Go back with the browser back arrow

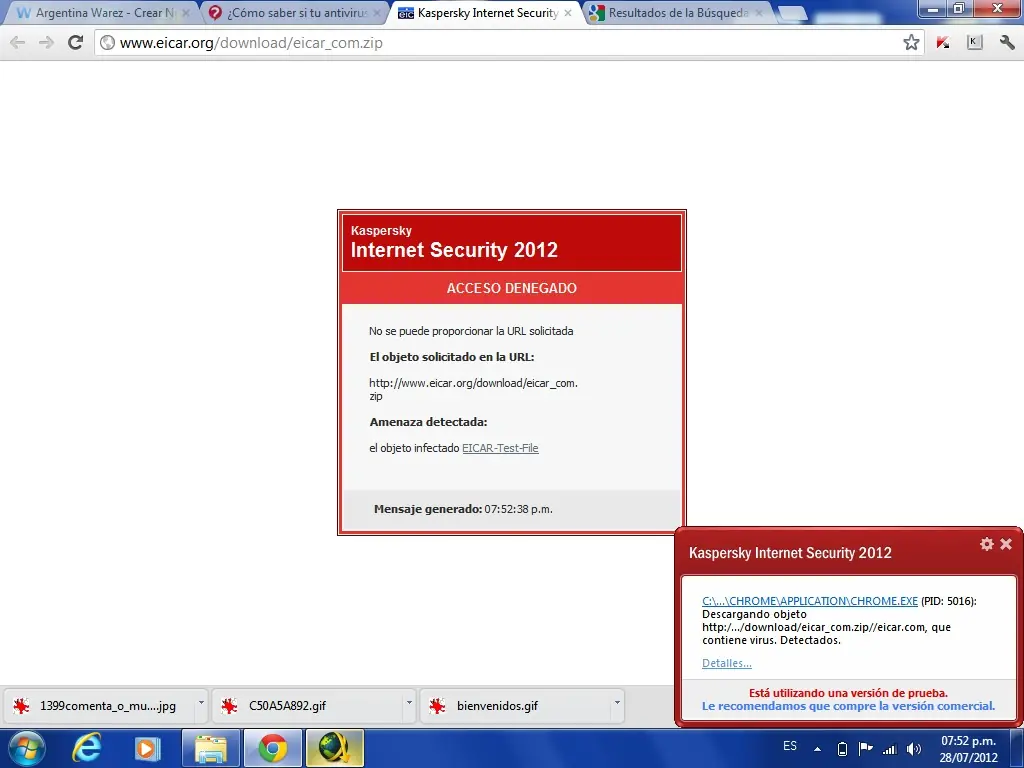18,43
